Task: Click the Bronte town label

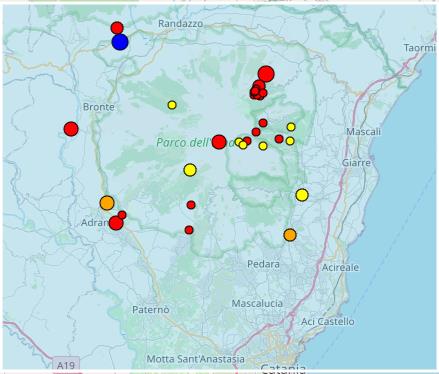Action: coord(98,107)
